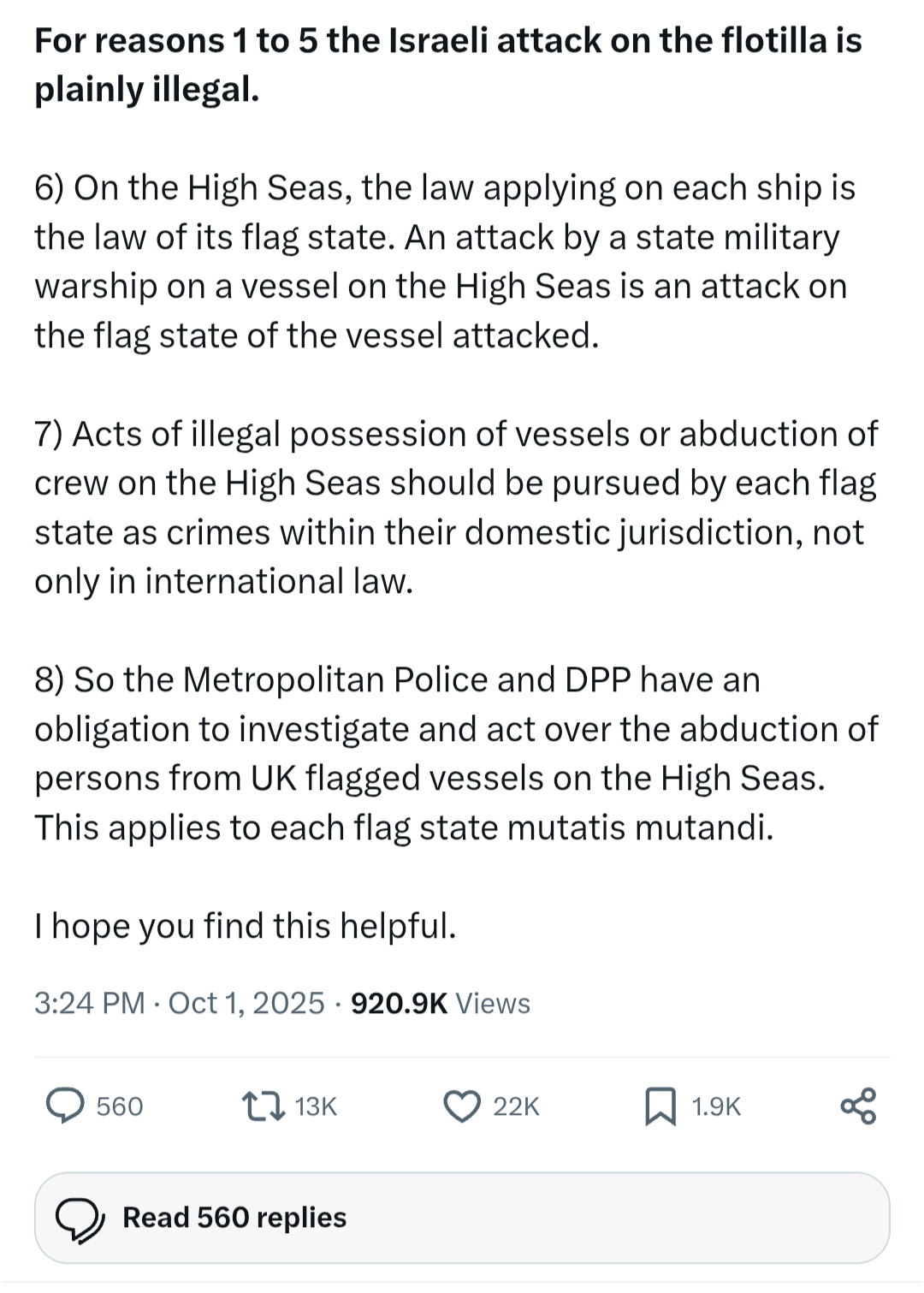This screenshot has height=1293, width=924.
Task: Bookmark this tweet with the bookmark icon
Action: point(660,1106)
